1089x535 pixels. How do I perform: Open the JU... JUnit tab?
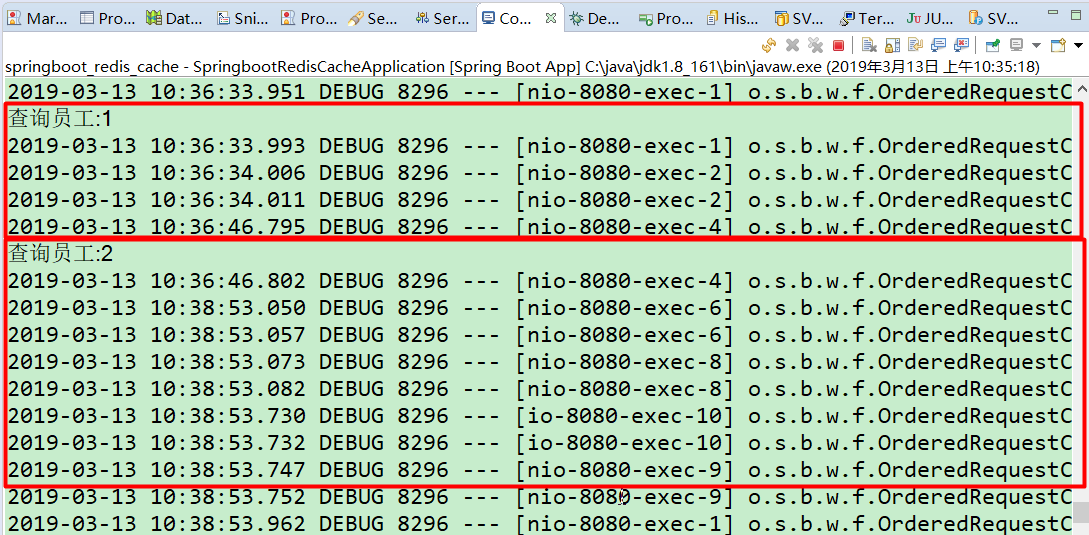click(931, 19)
